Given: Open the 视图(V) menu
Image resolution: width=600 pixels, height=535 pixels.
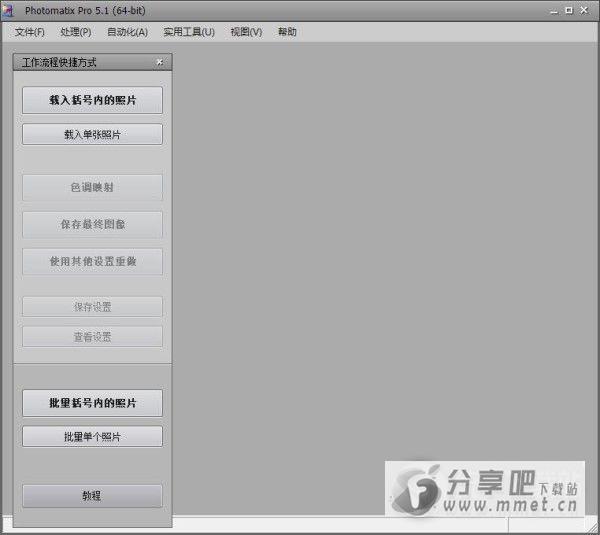Looking at the screenshot, I should (x=246, y=32).
